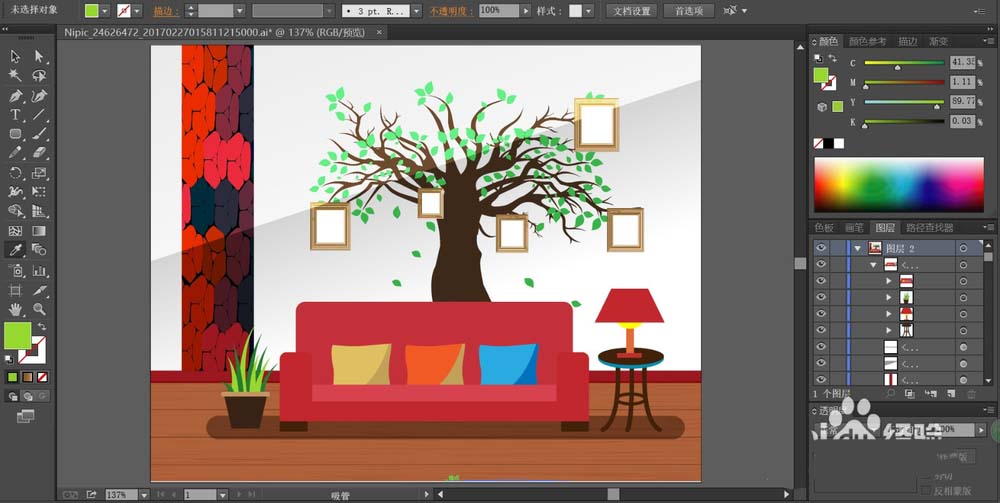Select the Artboard tool
Image resolution: width=1000 pixels, height=503 pixels.
tap(15, 291)
